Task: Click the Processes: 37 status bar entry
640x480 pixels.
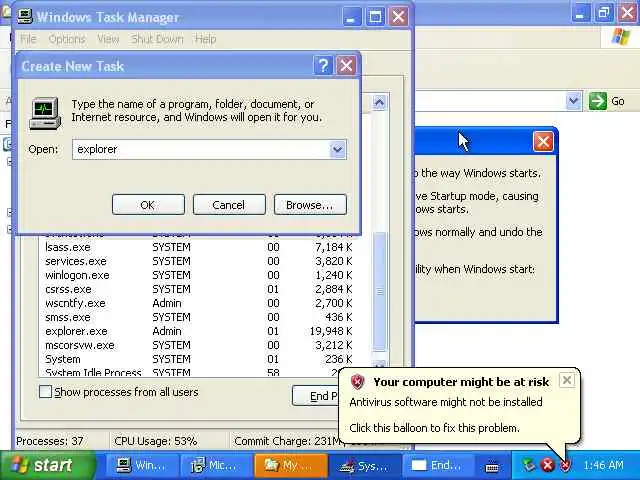Action: click(49, 441)
